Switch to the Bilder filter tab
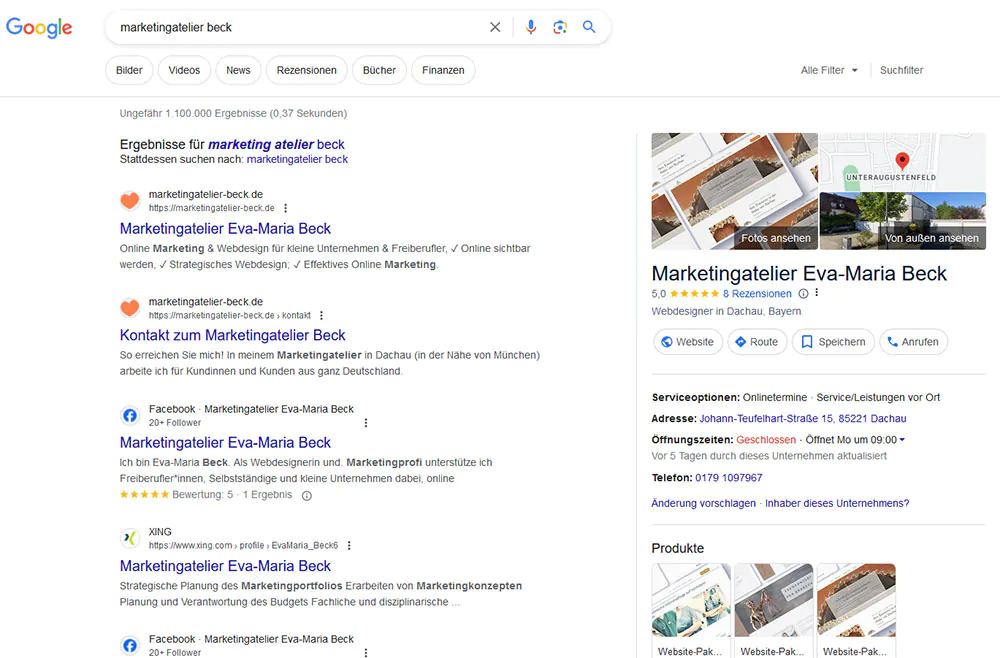The height and width of the screenshot is (658, 1000). pyautogui.click(x=129, y=70)
